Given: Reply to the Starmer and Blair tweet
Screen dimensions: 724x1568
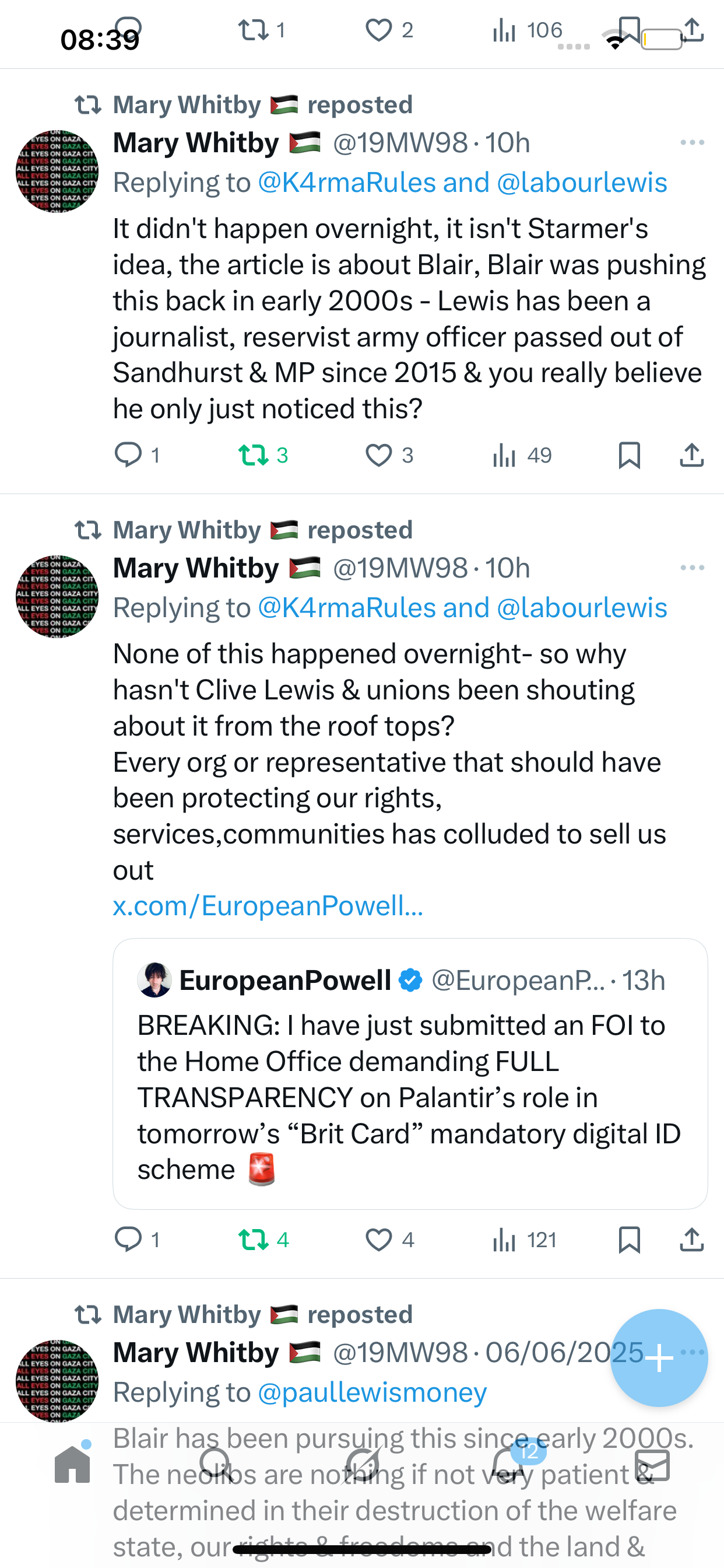Looking at the screenshot, I should [x=128, y=454].
